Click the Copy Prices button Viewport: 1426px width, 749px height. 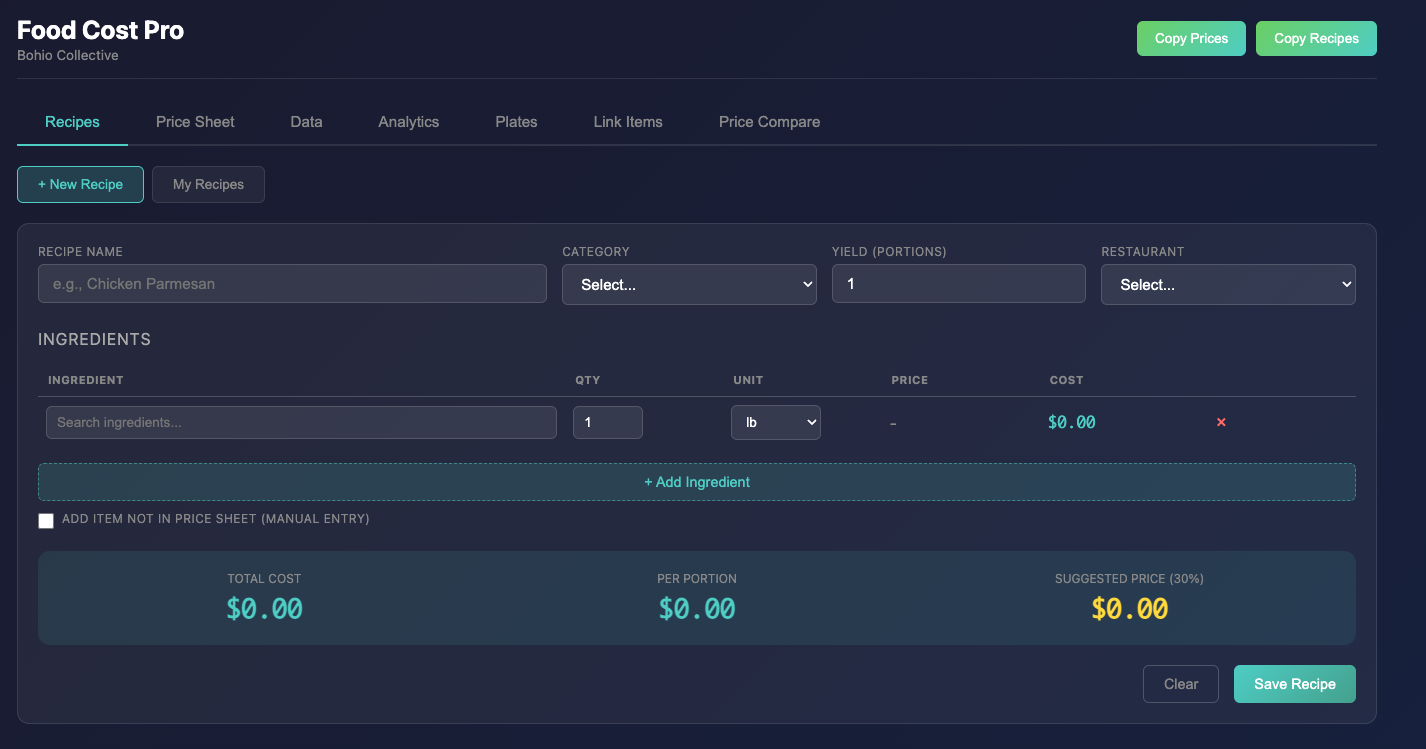coord(1191,38)
